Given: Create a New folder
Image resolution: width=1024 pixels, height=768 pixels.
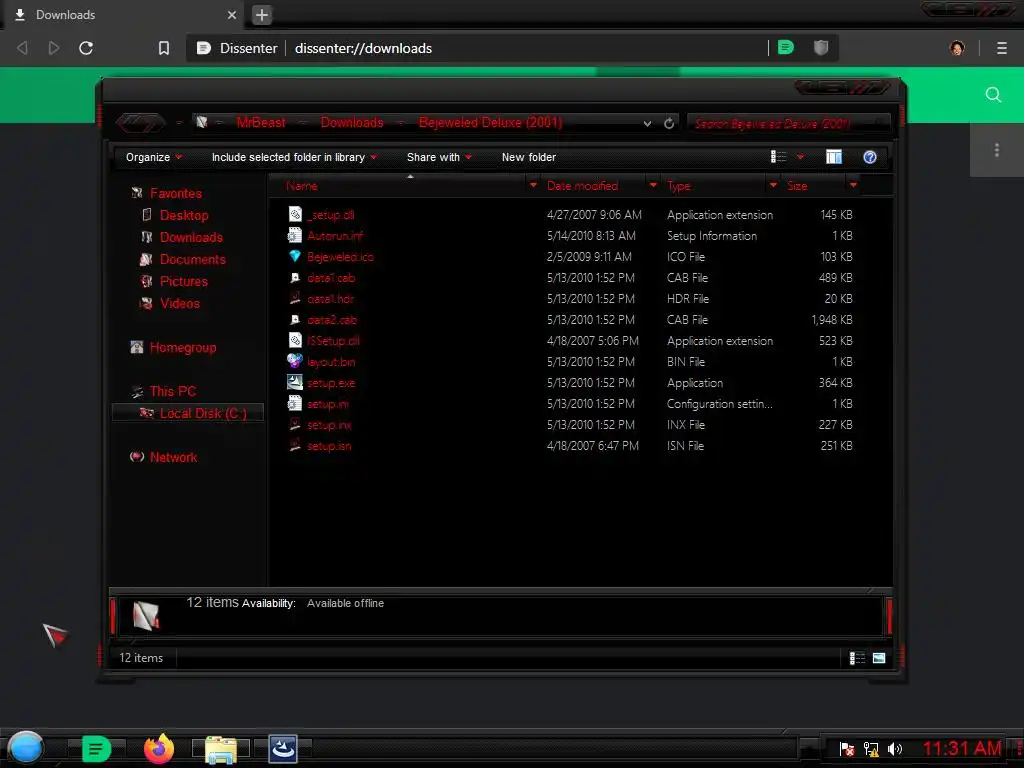Looking at the screenshot, I should point(528,157).
